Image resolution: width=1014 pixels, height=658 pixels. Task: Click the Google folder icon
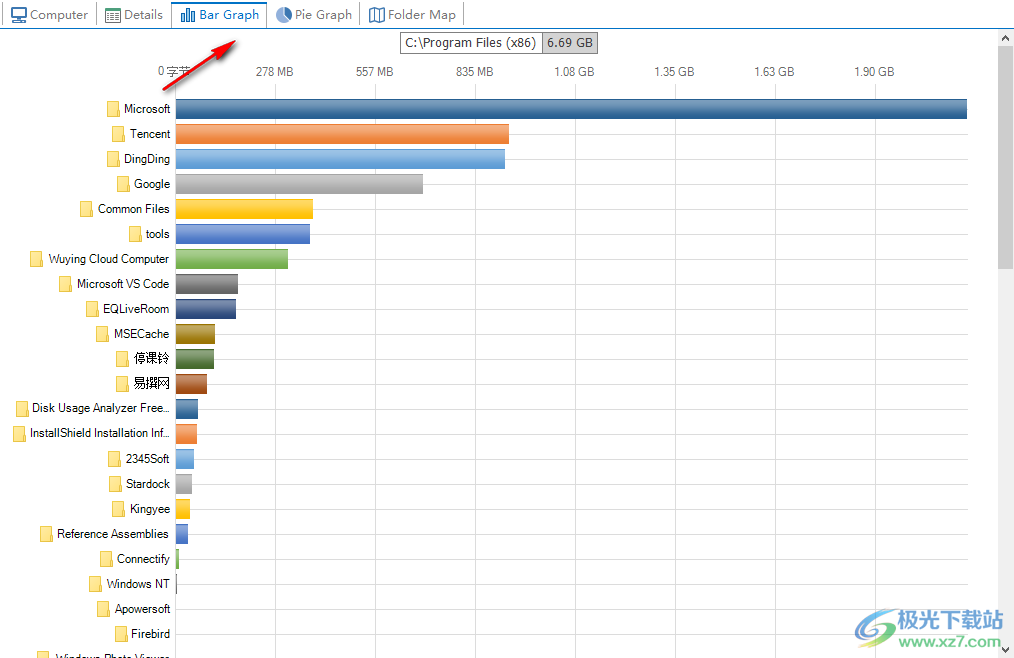(123, 184)
